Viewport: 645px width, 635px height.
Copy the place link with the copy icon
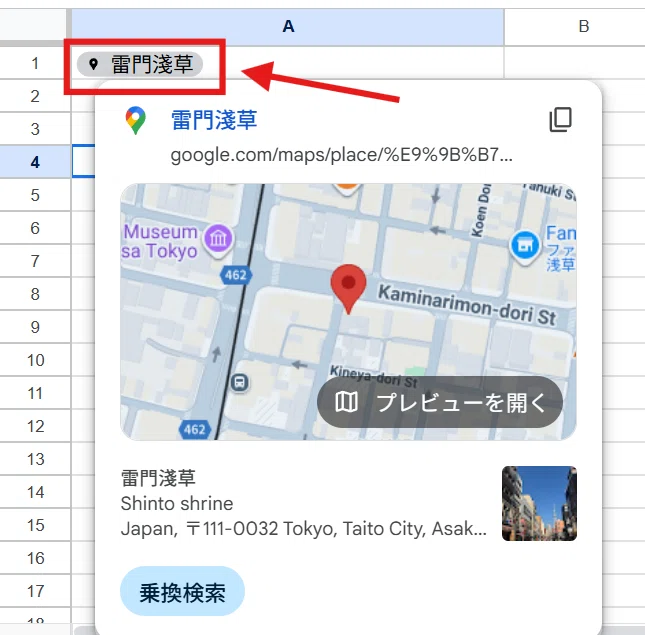pyautogui.click(x=560, y=120)
